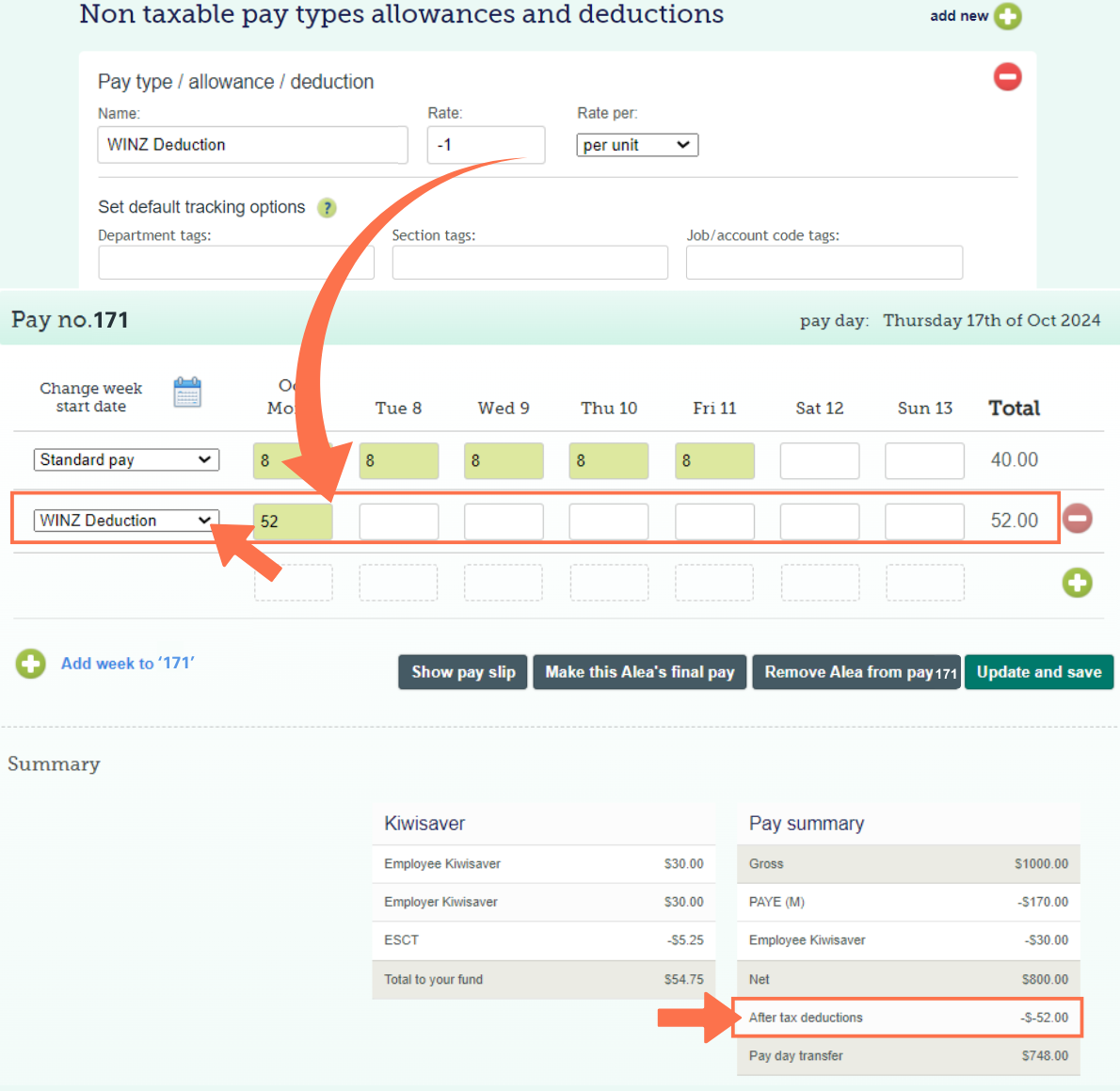Remove the WINZ Deduction pay type definition
This screenshot has height=1091, width=1120.
[x=1007, y=76]
